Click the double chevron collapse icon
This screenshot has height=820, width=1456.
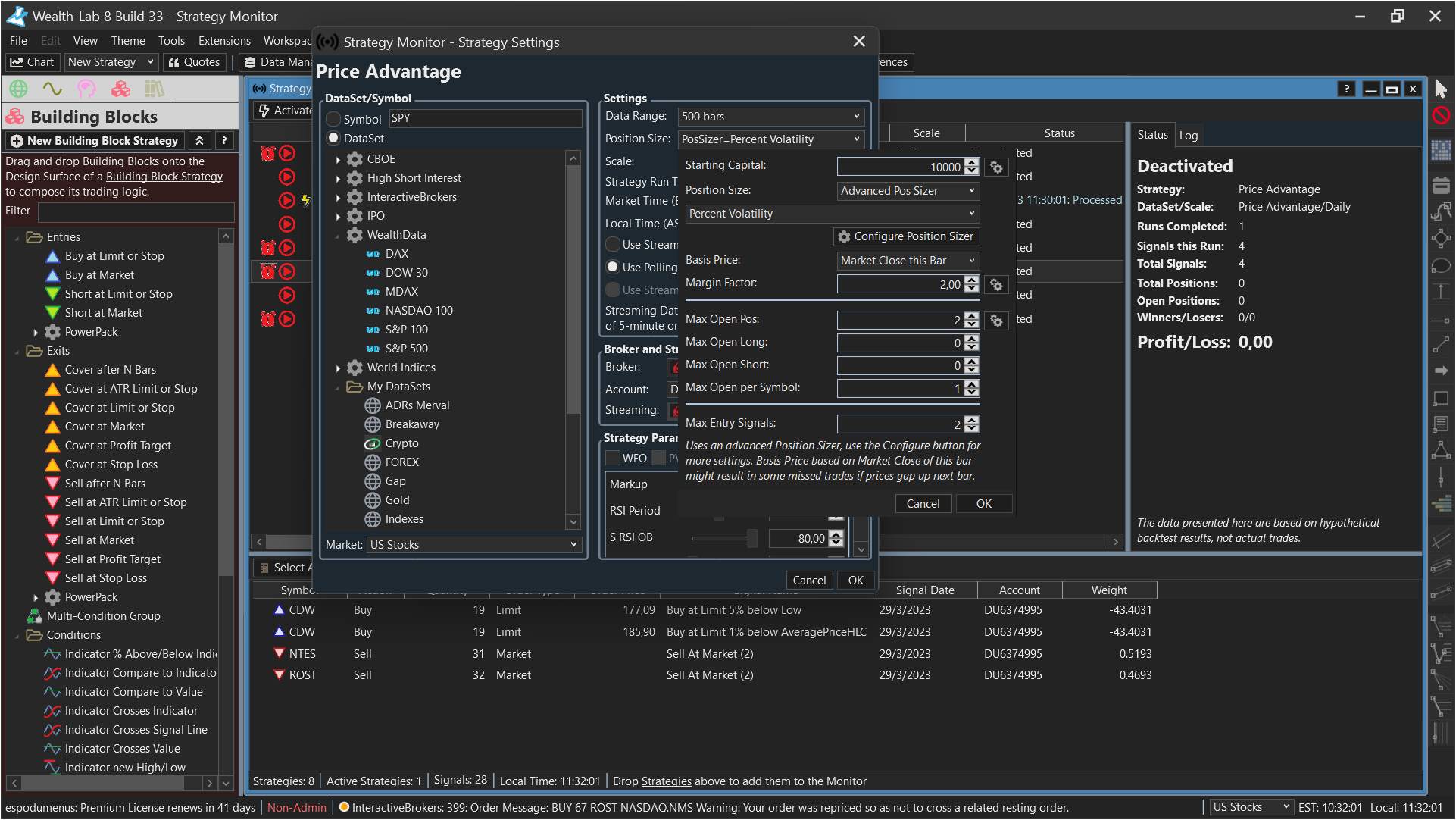click(199, 141)
